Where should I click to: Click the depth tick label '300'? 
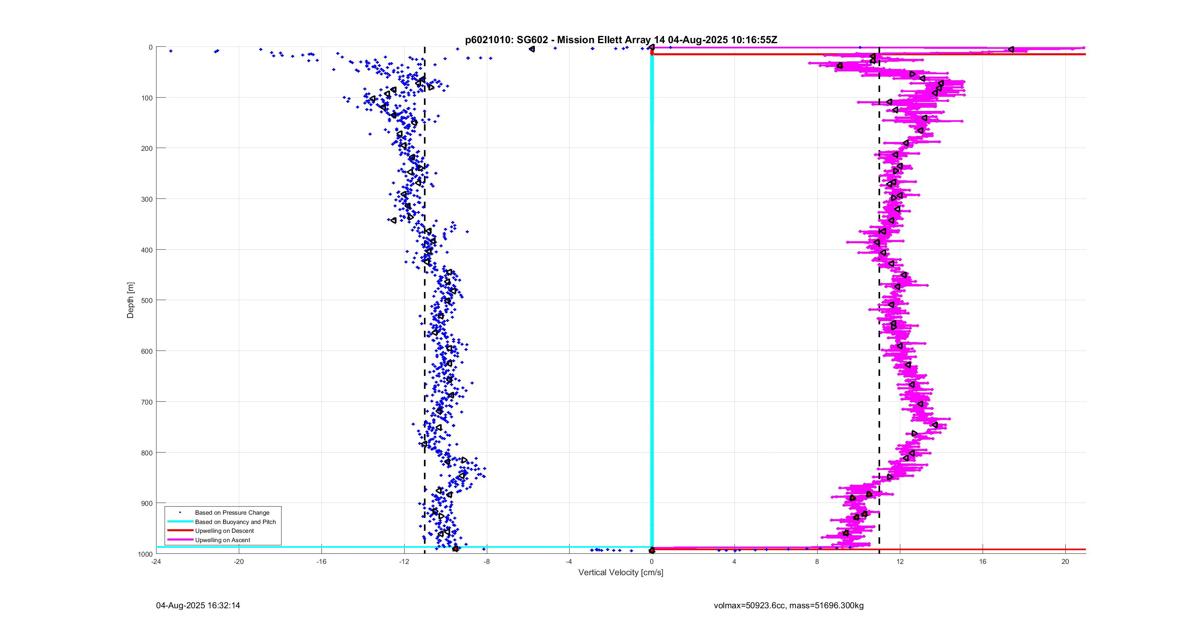tap(146, 199)
